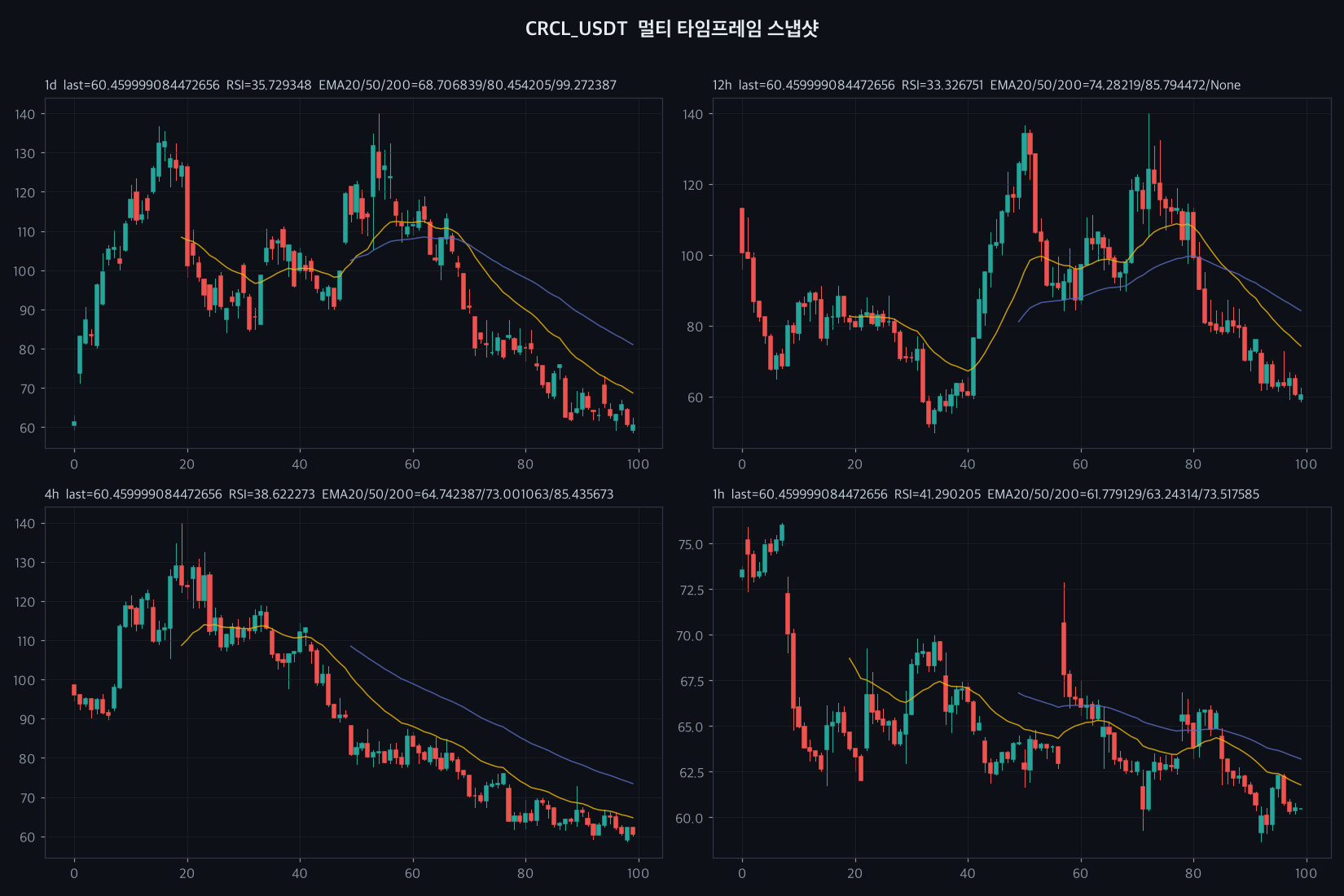Viewport: 1344px width, 896px height.
Task: Click the 70 y-axis label in the 4h chart
Action: pyautogui.click(x=28, y=797)
